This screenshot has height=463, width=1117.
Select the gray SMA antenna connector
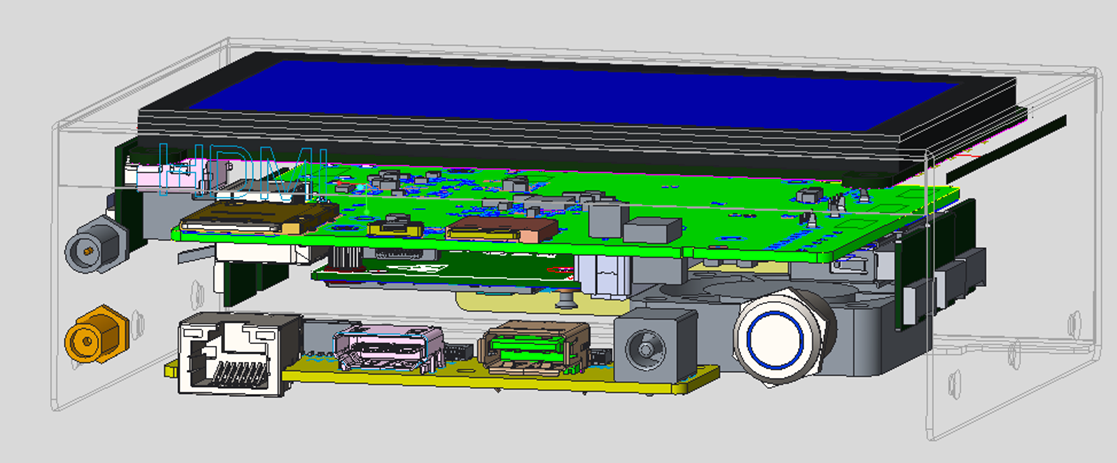tap(91, 249)
